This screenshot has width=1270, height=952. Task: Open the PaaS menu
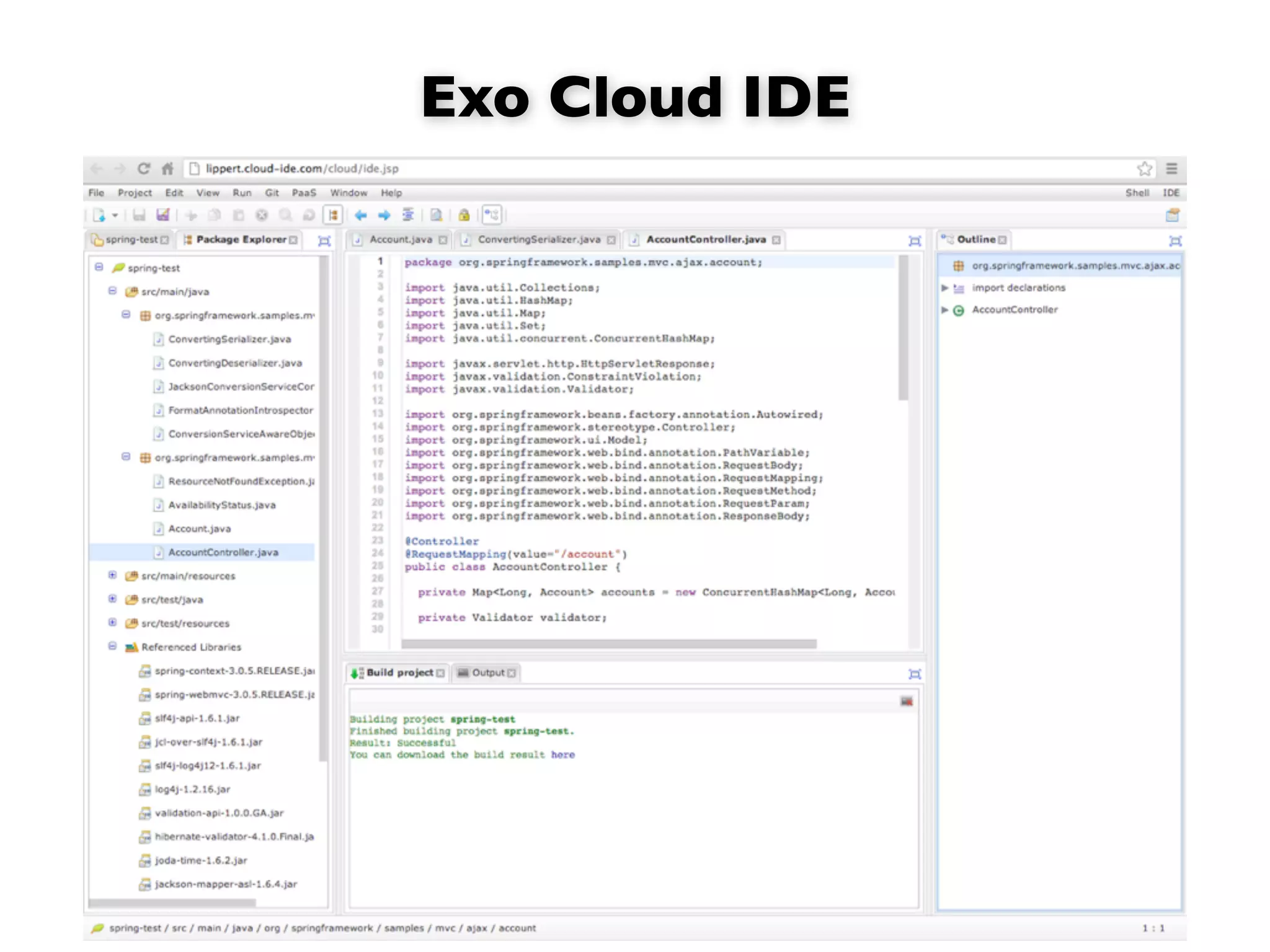tap(304, 193)
